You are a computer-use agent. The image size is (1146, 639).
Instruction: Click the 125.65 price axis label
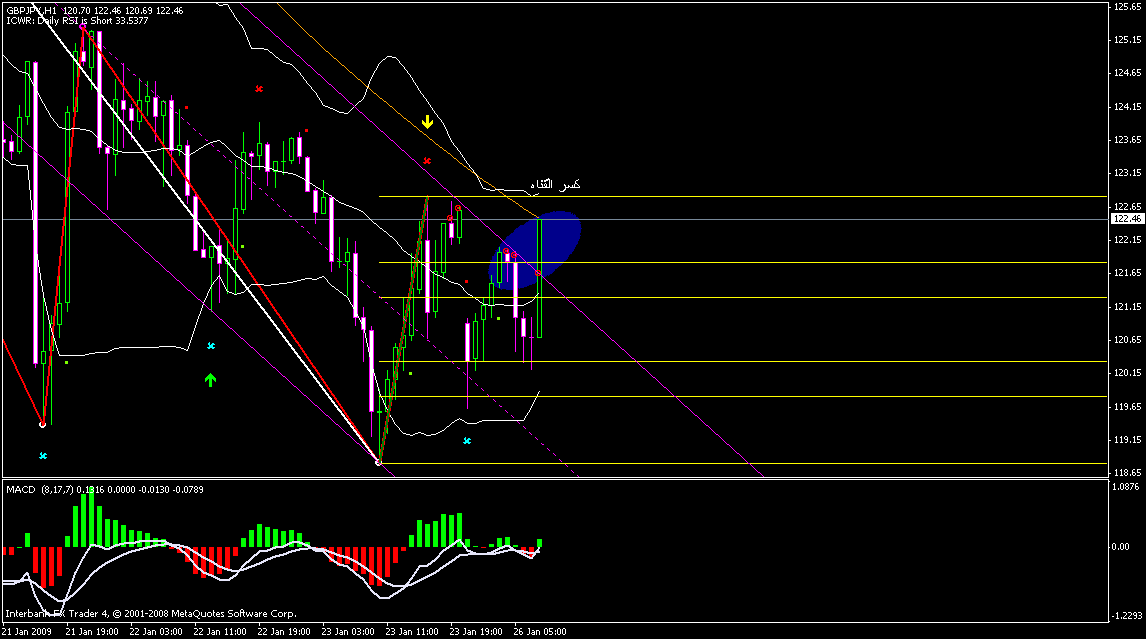pyautogui.click(x=1126, y=7)
